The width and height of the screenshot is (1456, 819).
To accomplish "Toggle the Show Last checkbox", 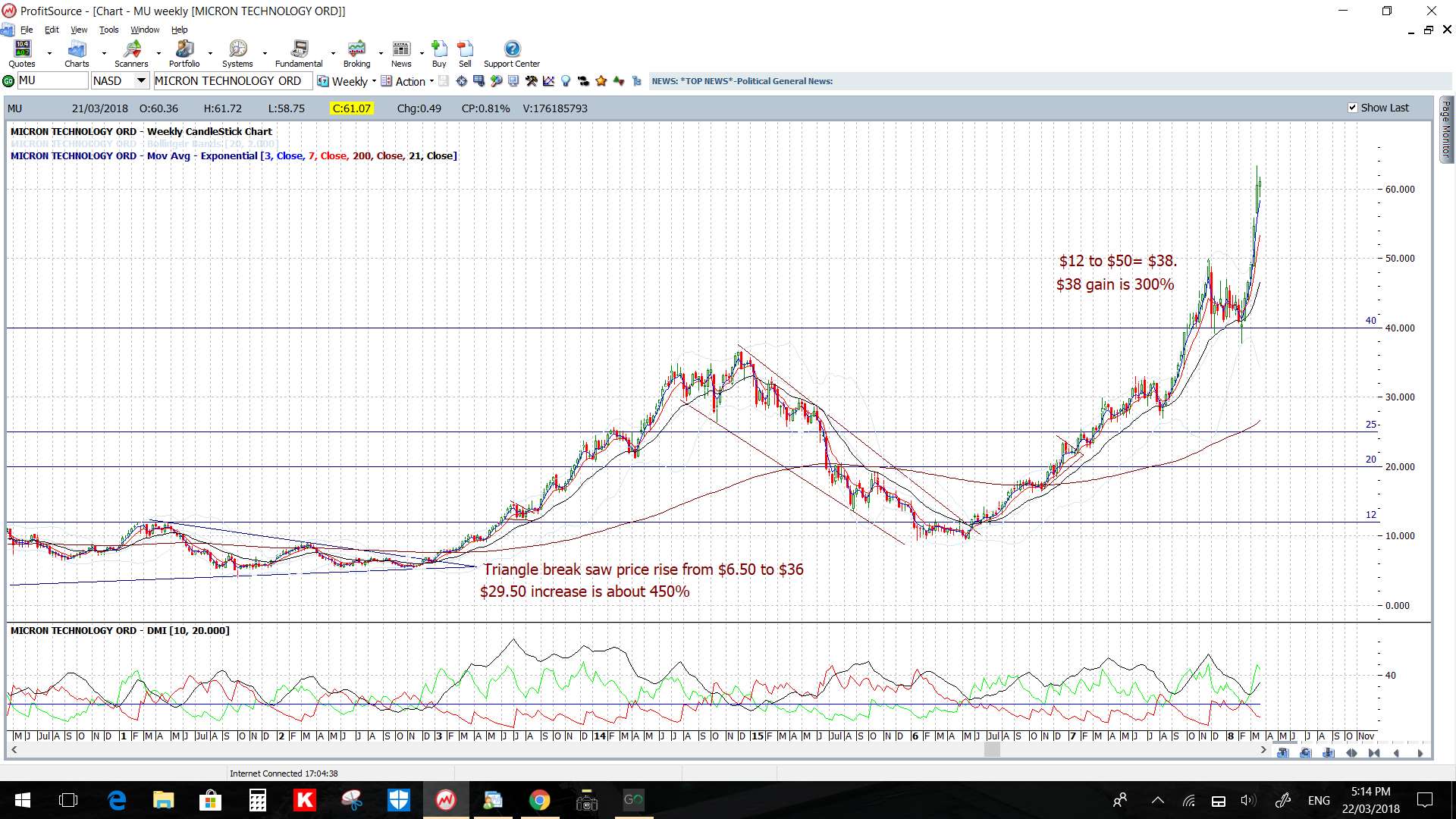I will point(1352,108).
